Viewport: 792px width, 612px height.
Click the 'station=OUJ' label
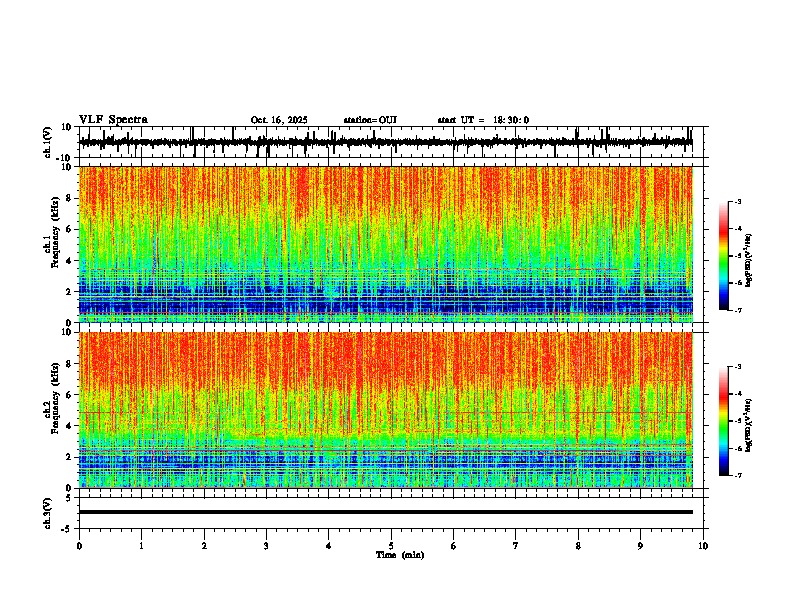(370, 120)
